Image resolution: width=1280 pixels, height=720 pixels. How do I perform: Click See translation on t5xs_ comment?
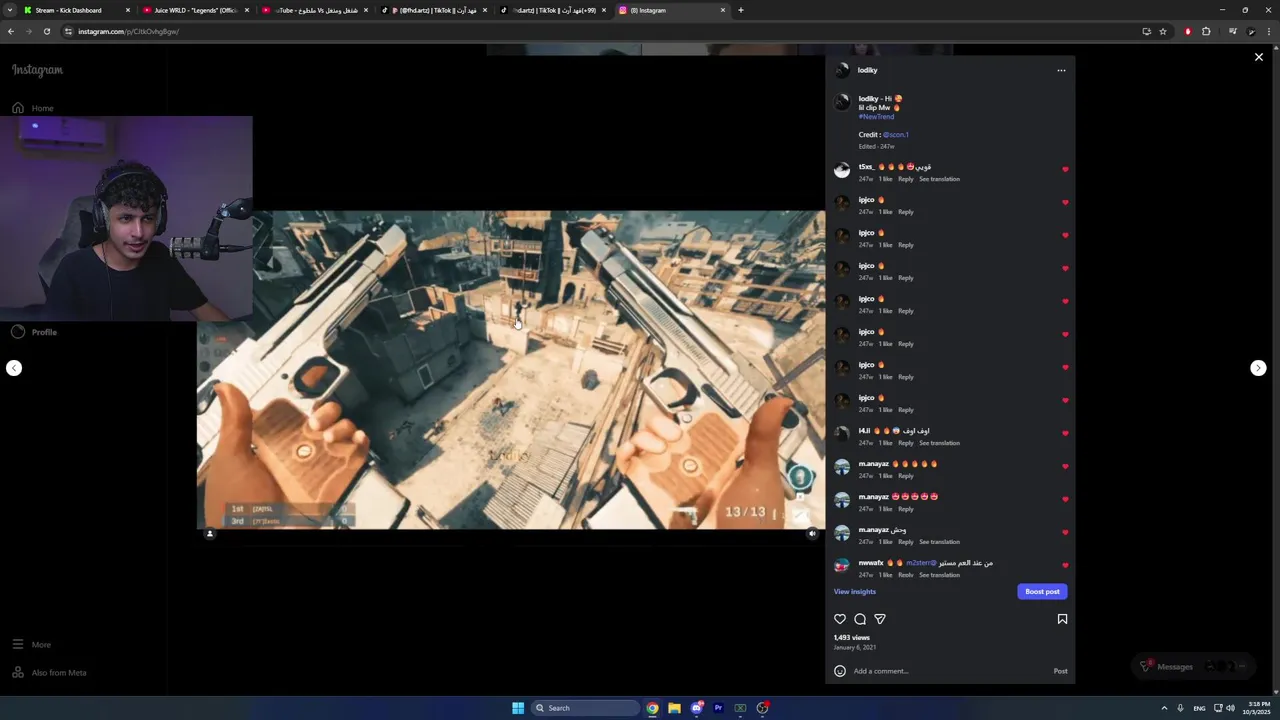point(939,179)
